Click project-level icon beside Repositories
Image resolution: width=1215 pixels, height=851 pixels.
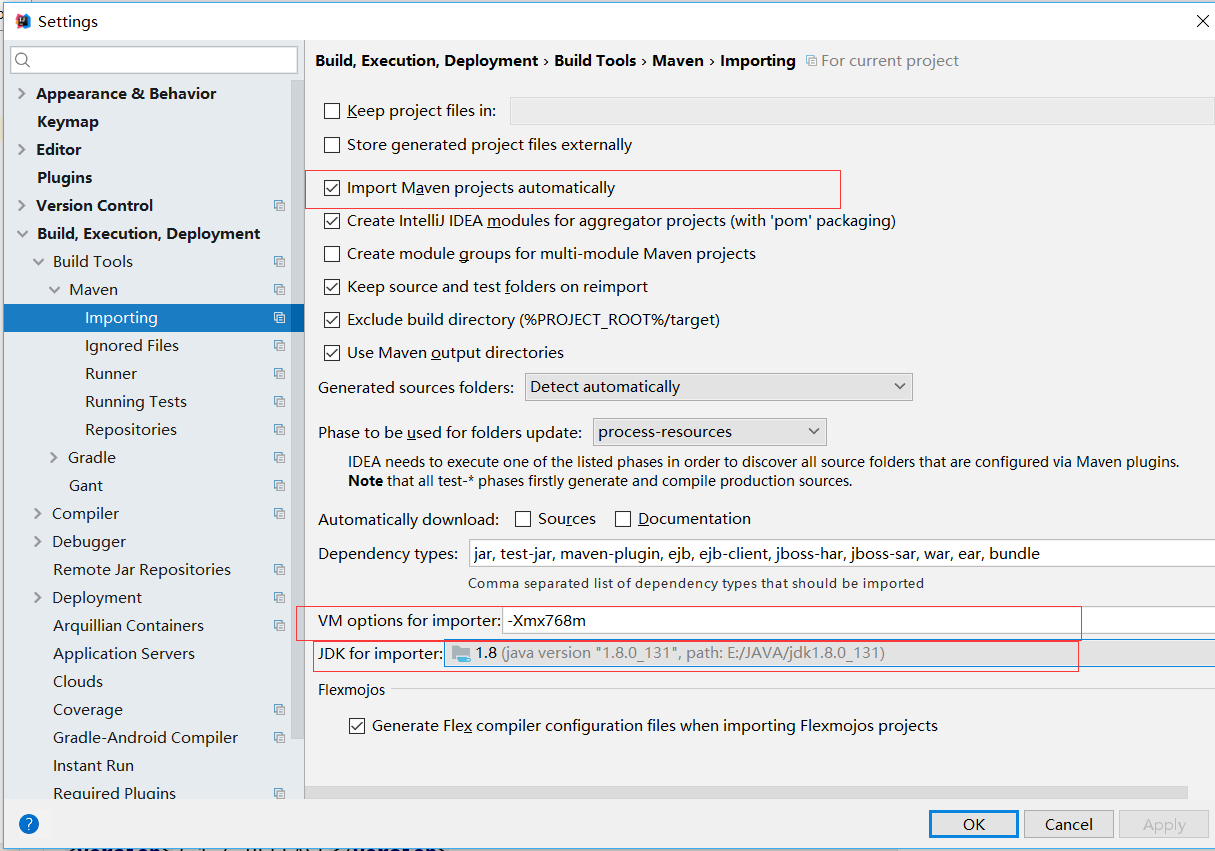[x=279, y=429]
